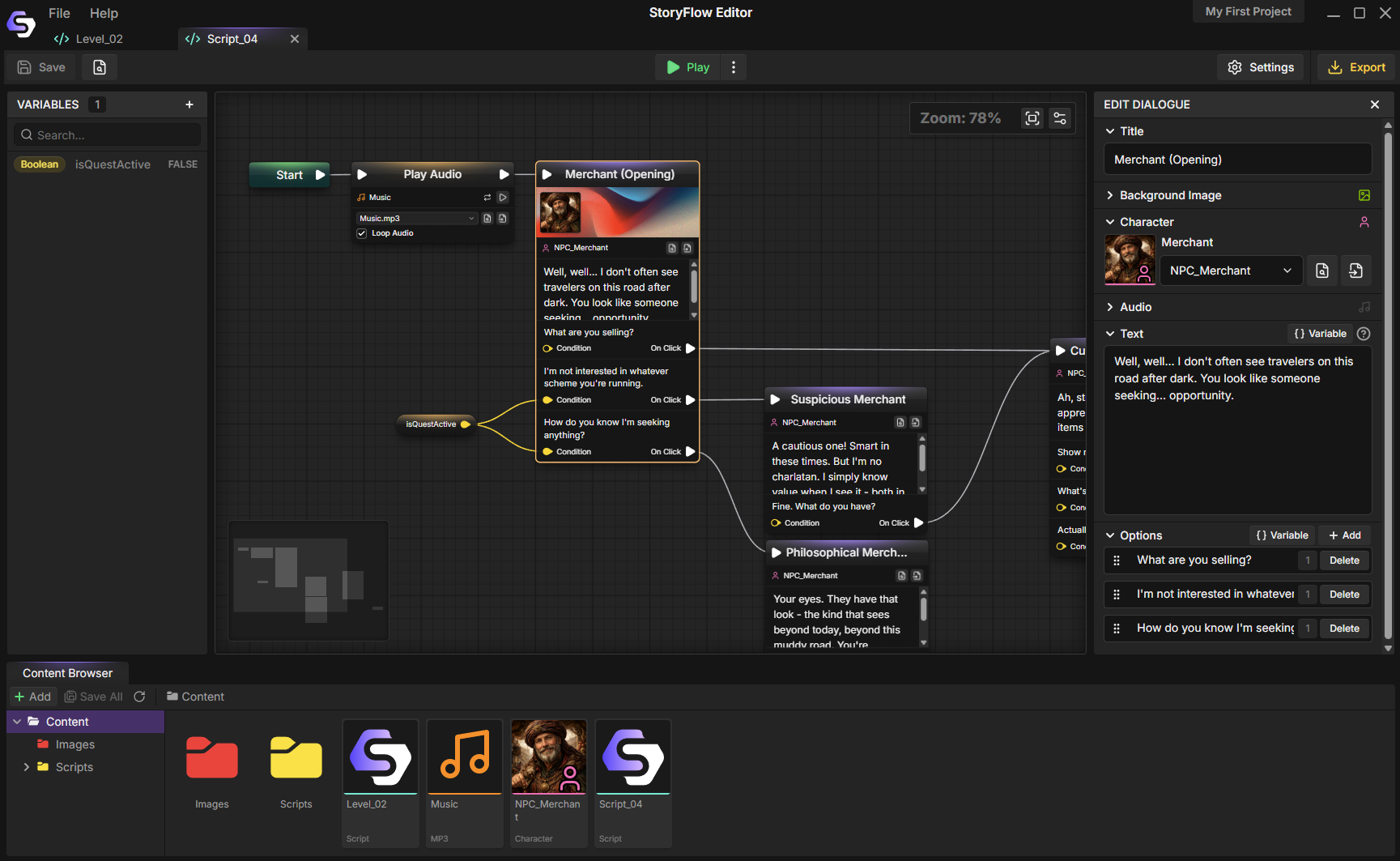Open the File menu
The height and width of the screenshot is (861, 1400).
coord(59,13)
